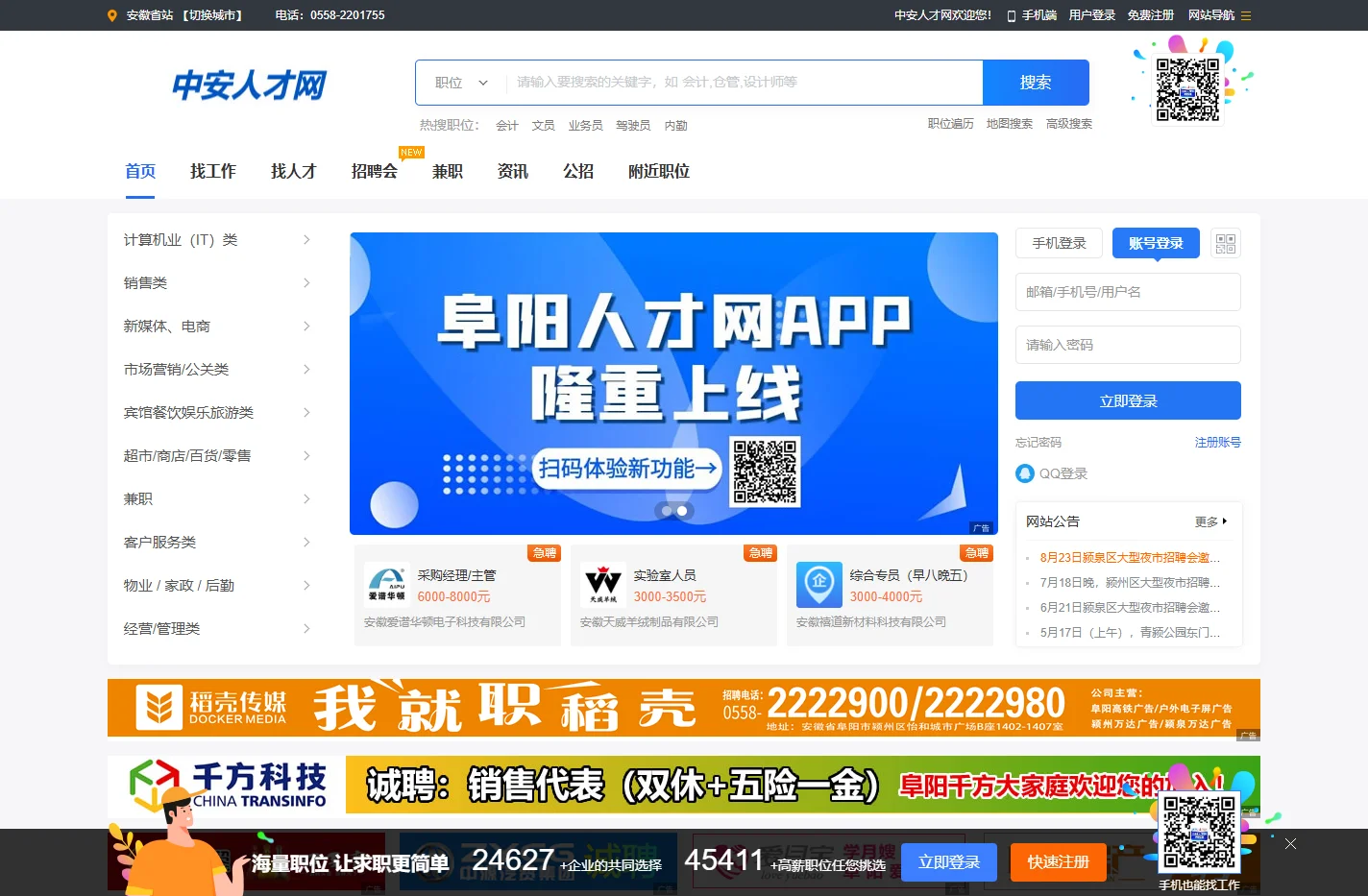This screenshot has height=896, width=1368.
Task: Switch to 账号登录 tab
Action: click(x=1157, y=243)
